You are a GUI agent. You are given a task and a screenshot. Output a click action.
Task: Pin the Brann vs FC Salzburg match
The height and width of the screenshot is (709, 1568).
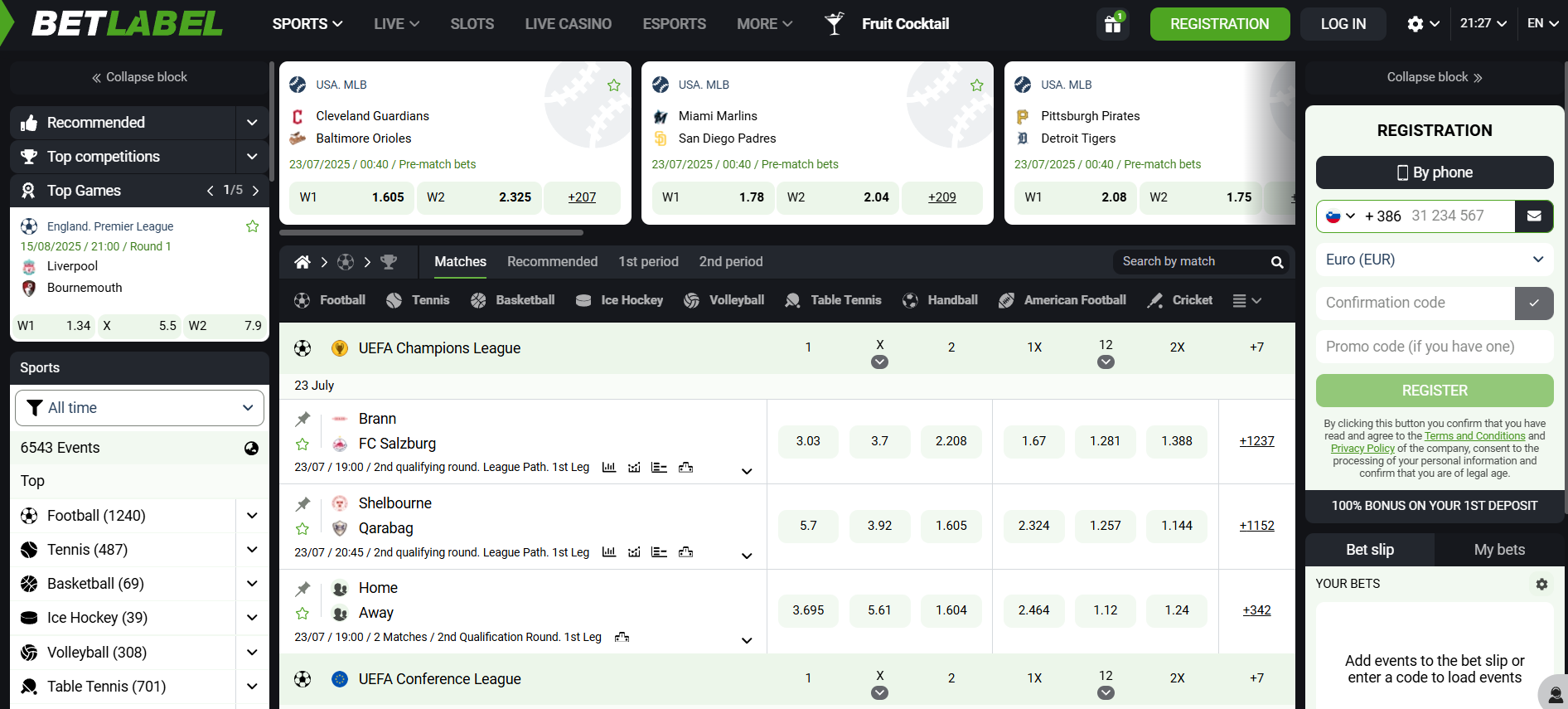pos(303,419)
